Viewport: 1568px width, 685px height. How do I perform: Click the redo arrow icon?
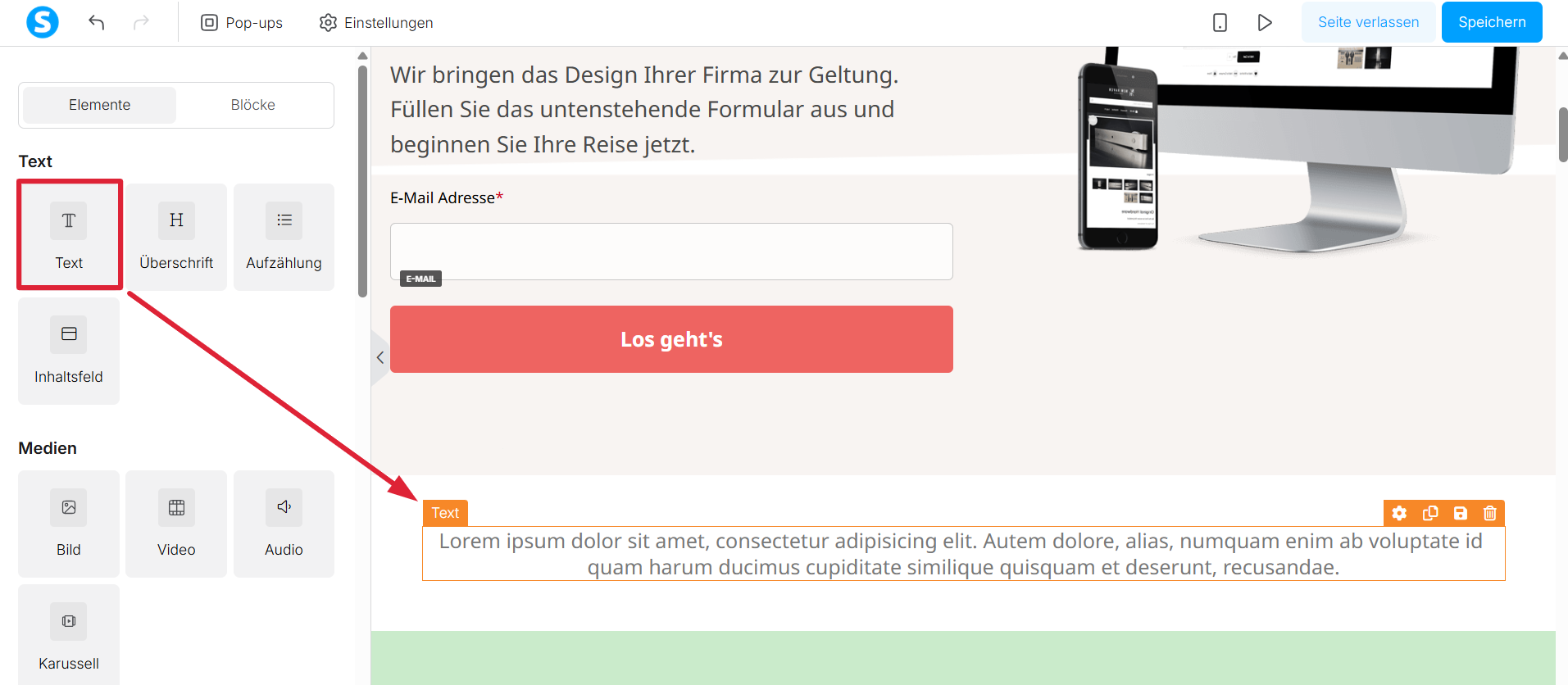(141, 22)
